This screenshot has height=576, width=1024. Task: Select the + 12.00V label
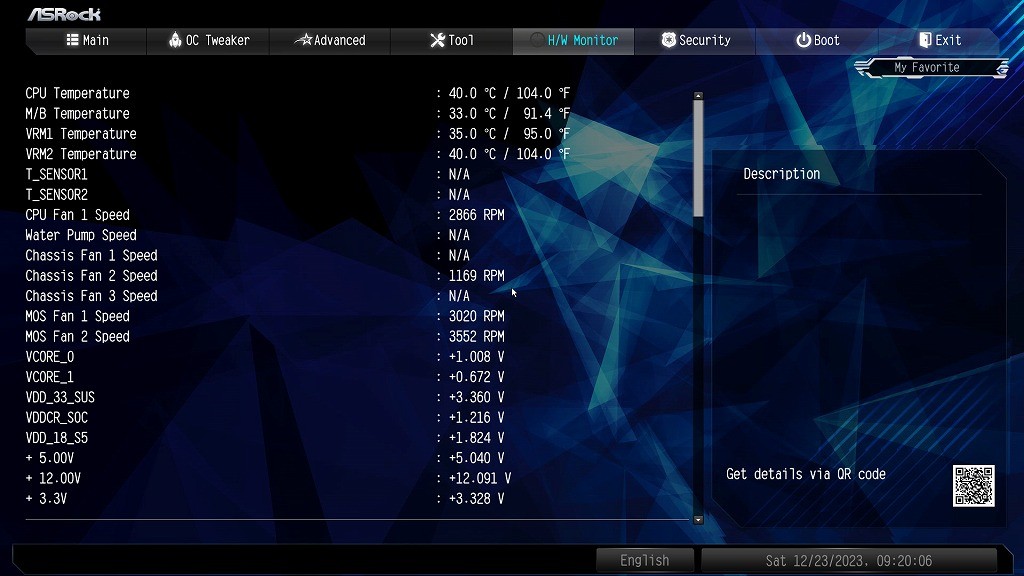(x=53, y=479)
